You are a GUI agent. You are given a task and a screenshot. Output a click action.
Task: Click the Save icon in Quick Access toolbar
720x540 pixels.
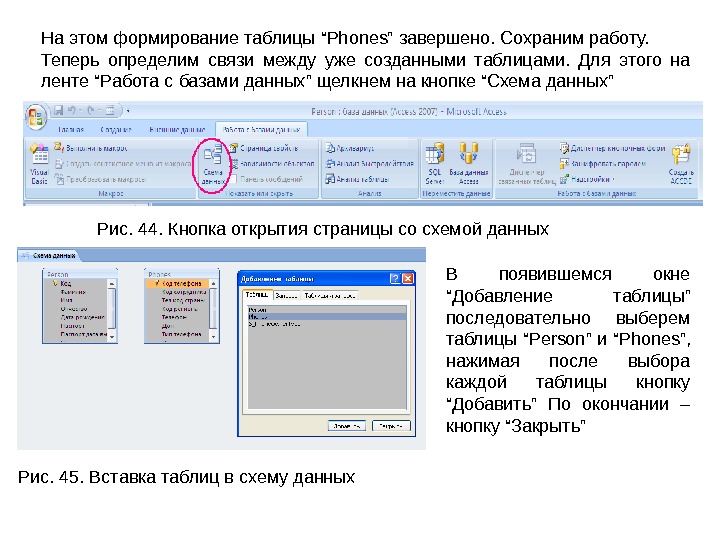click(58, 111)
